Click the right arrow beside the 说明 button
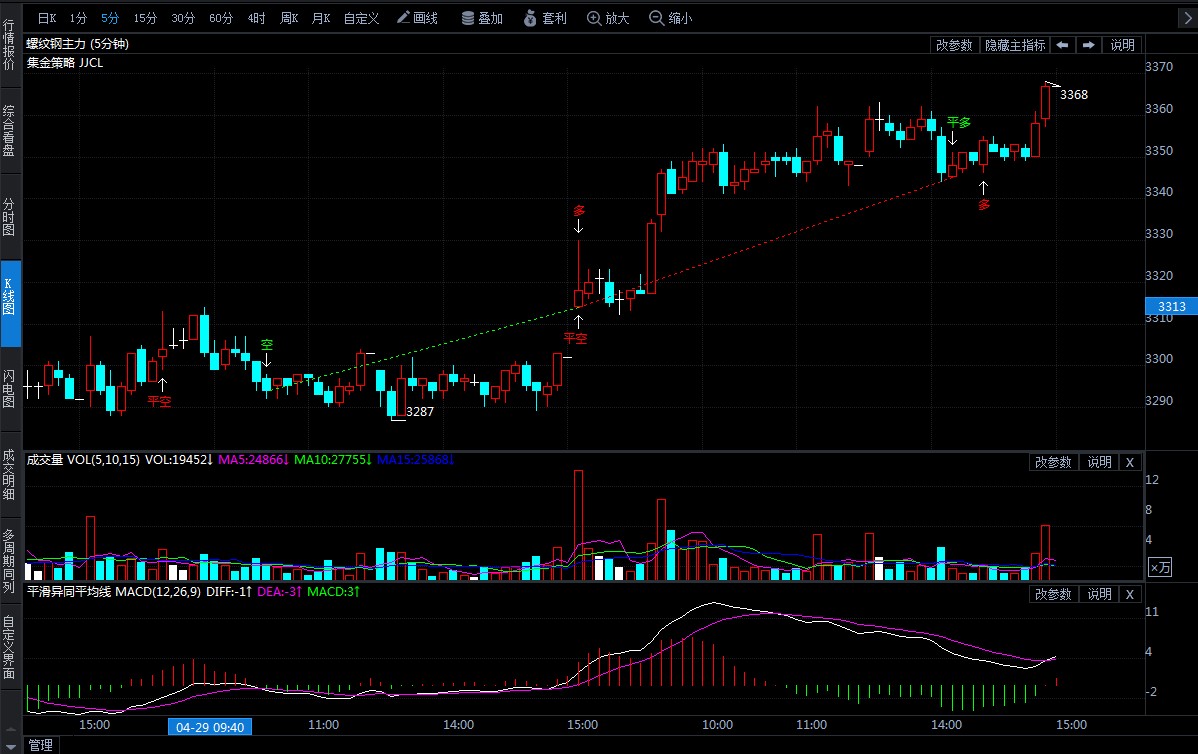Image resolution: width=1198 pixels, height=754 pixels. 1088,45
